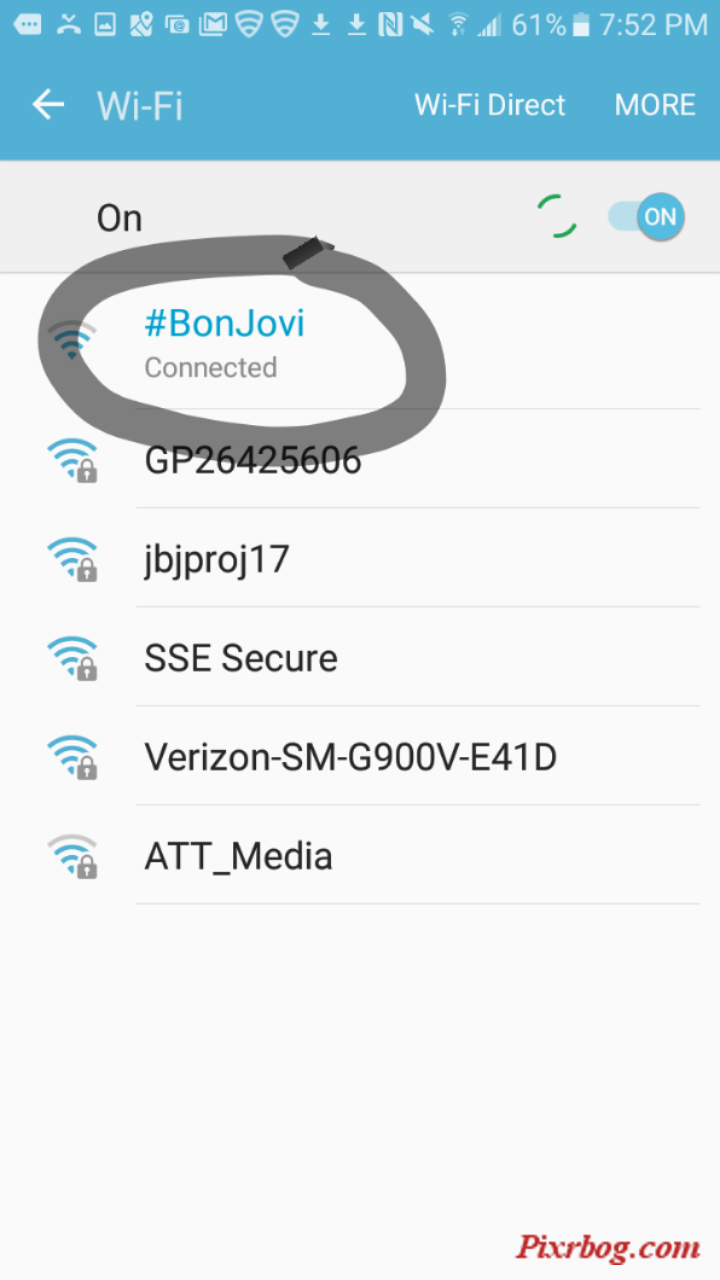Tap the locked Wi-Fi icon beside jbjproj17
Viewport: 720px width, 1280px height.
(x=72, y=559)
